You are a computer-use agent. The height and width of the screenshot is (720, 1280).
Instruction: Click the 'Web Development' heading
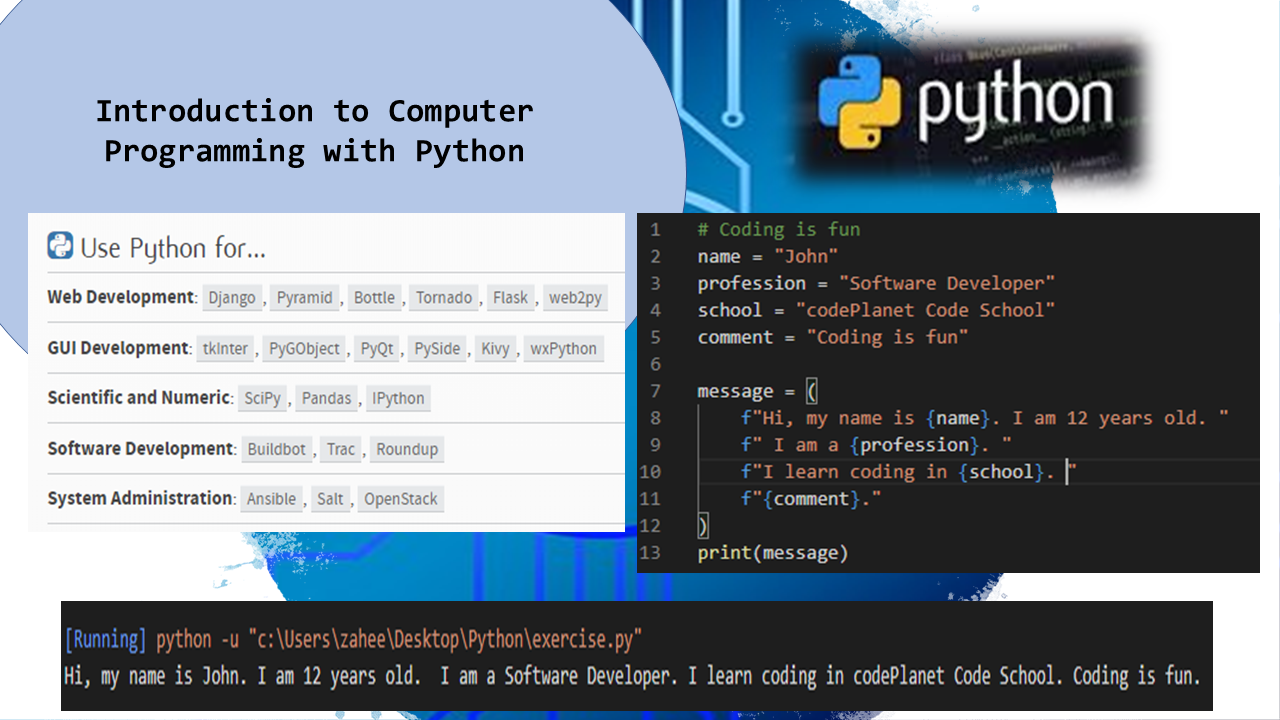click(120, 297)
